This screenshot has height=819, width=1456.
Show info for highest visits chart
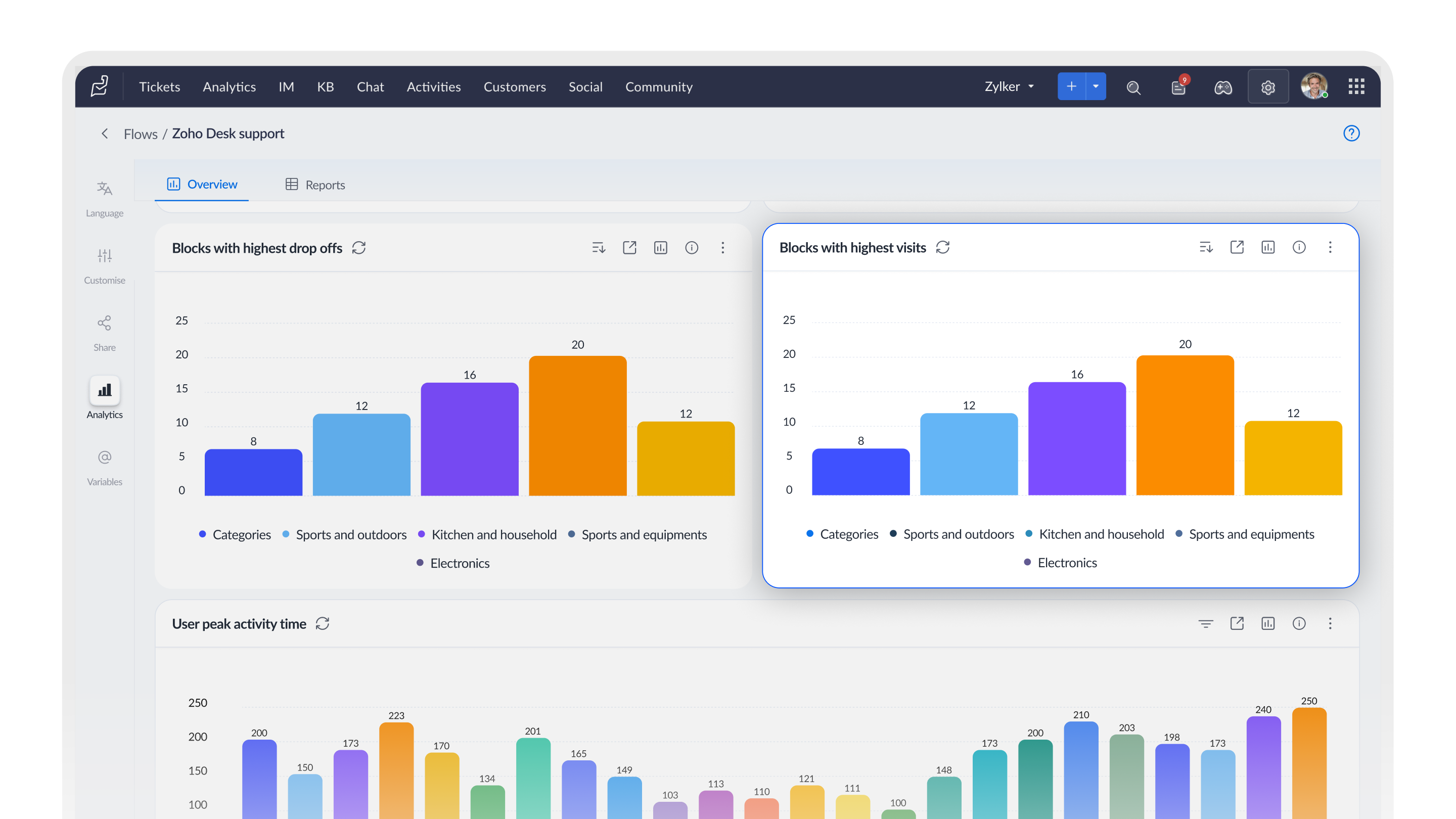(1299, 247)
